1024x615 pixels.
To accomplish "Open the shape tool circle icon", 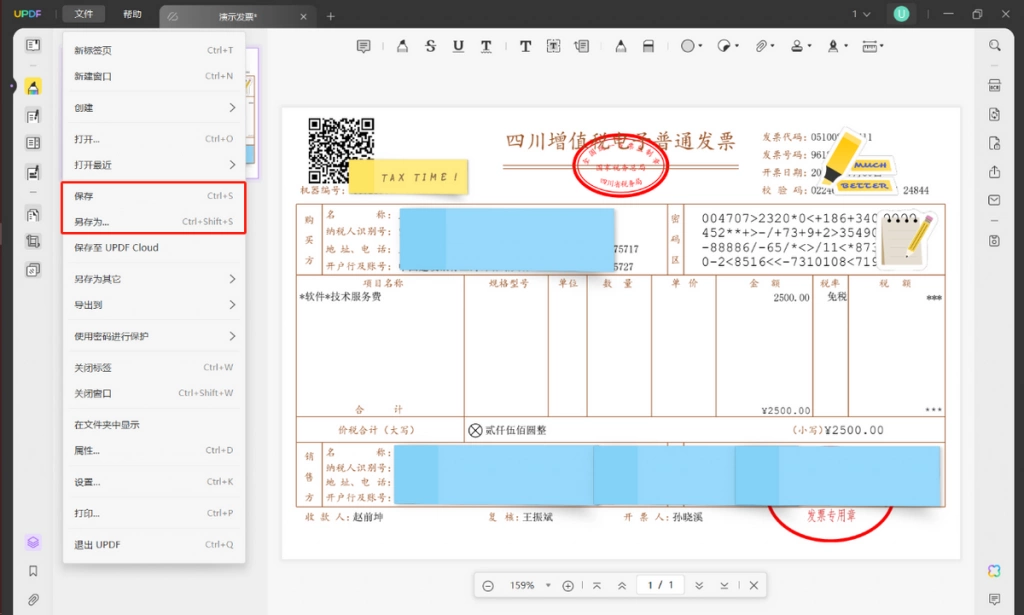I will pos(688,46).
